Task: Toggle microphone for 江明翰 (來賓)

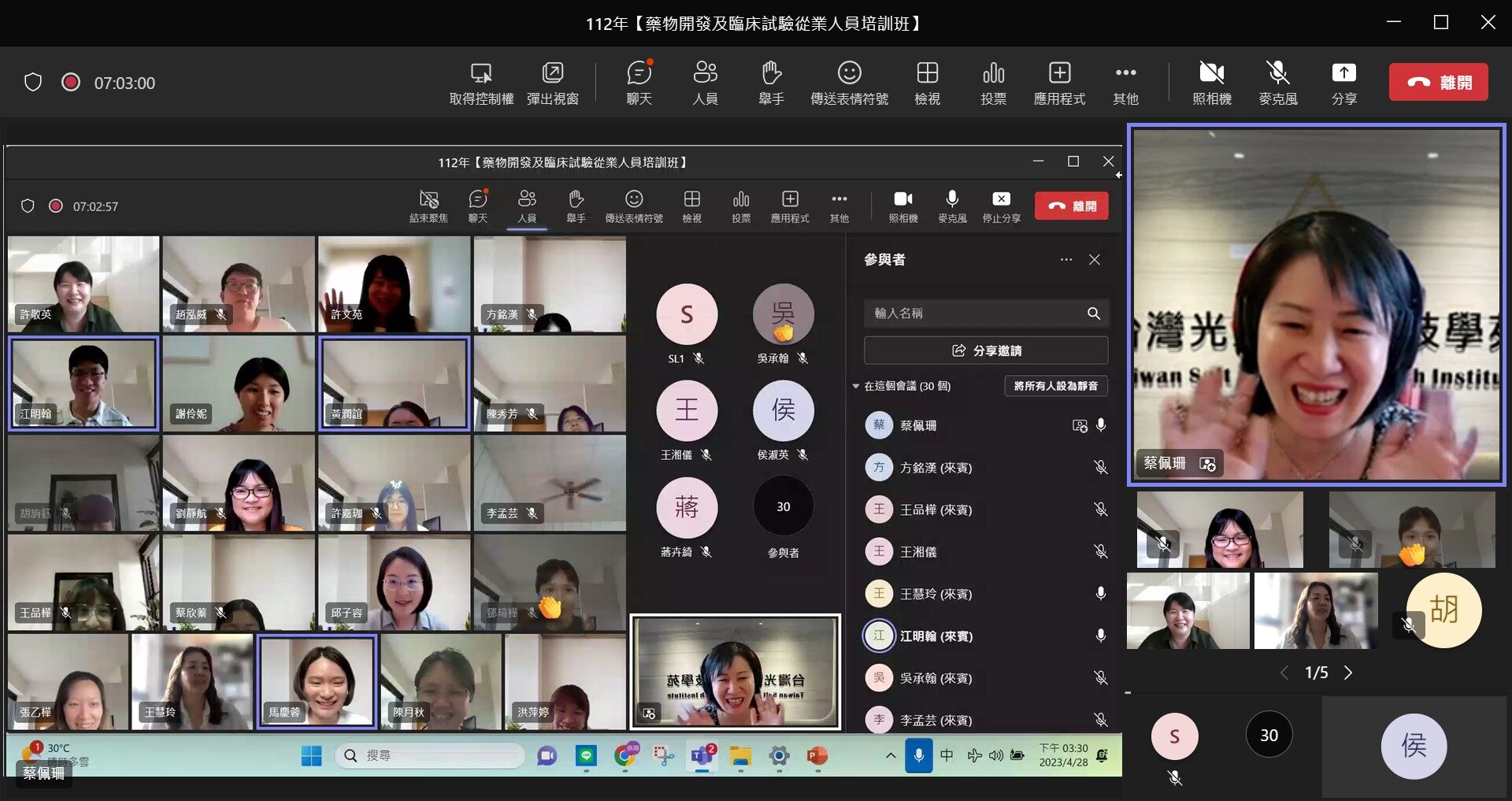Action: coord(1101,636)
